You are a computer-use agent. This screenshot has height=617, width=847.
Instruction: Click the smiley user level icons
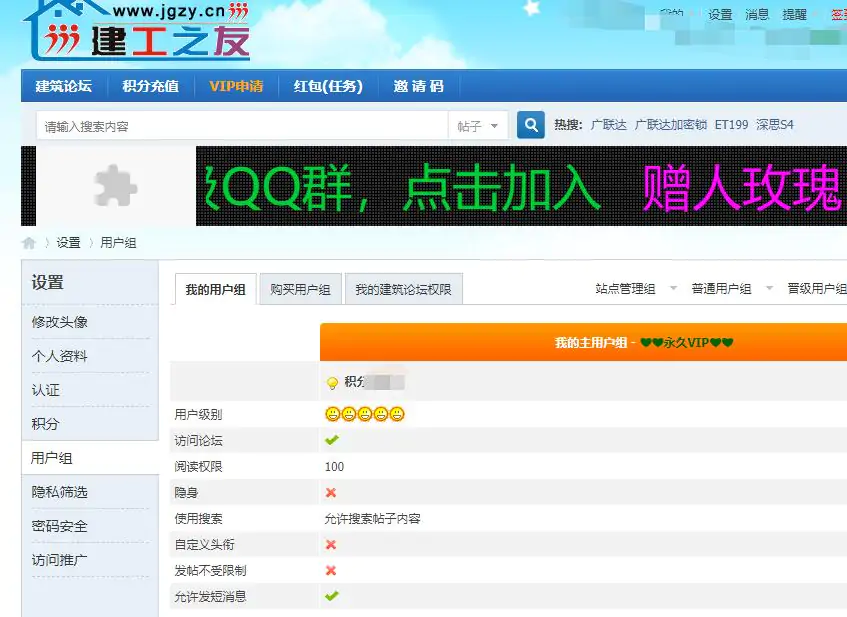365,414
